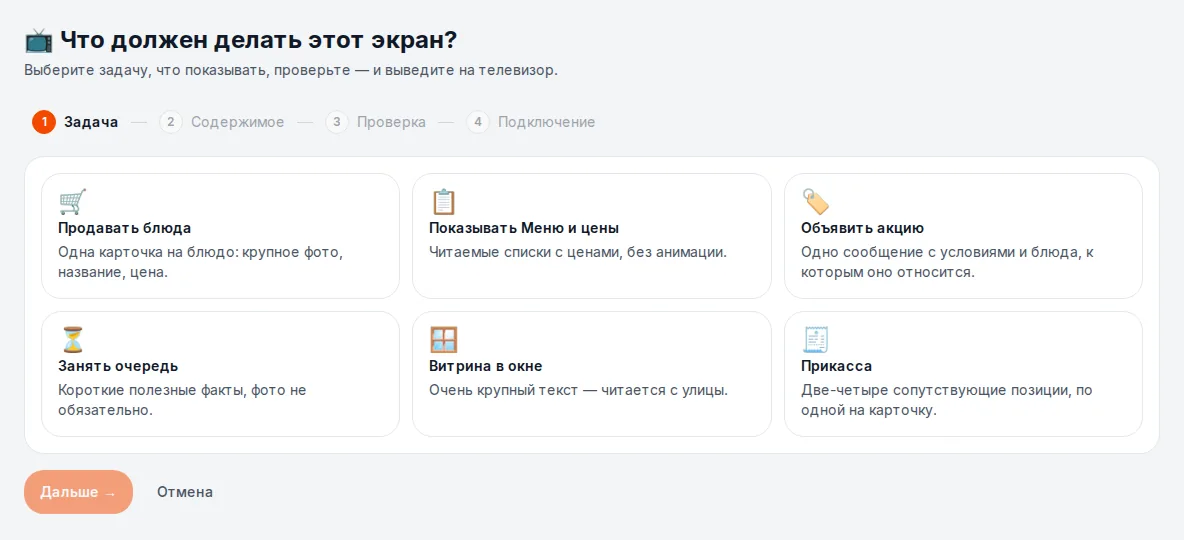The width and height of the screenshot is (1184, 540).
Task: Click the clipboard icon in Показывать Меню и цены
Action: 444,202
